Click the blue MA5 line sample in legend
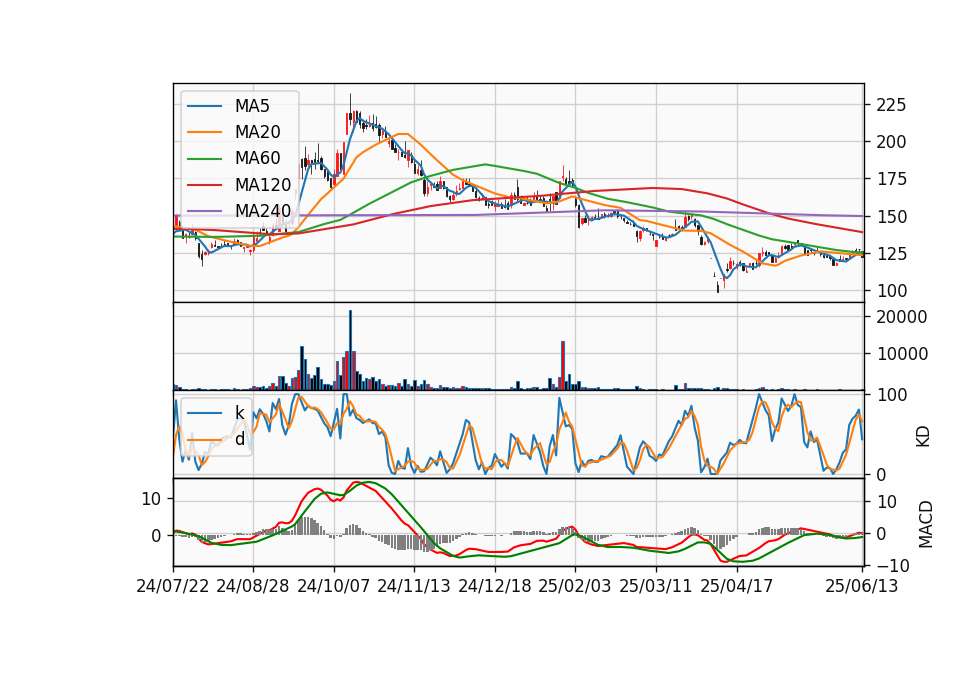 pyautogui.click(x=204, y=106)
